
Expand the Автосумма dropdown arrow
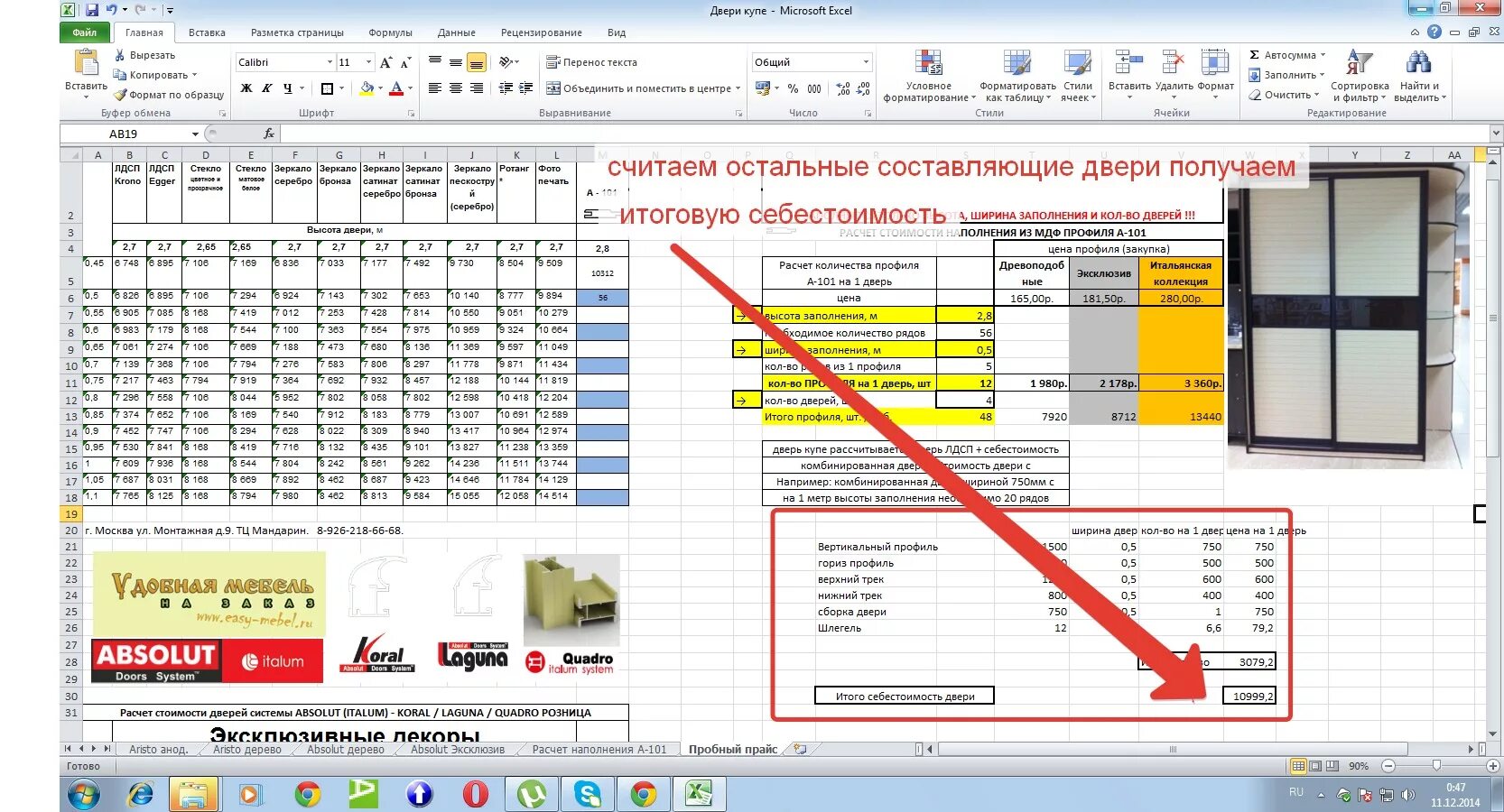(x=1323, y=55)
